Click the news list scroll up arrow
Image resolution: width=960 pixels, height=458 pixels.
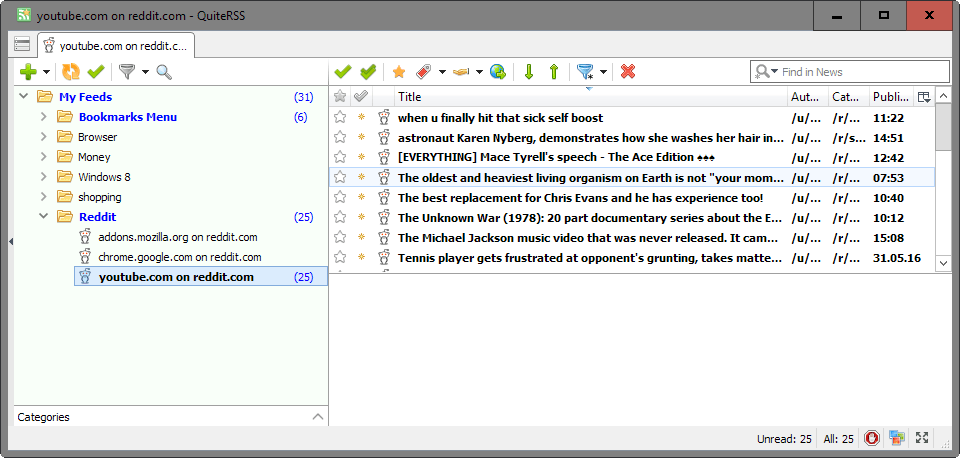coord(943,96)
